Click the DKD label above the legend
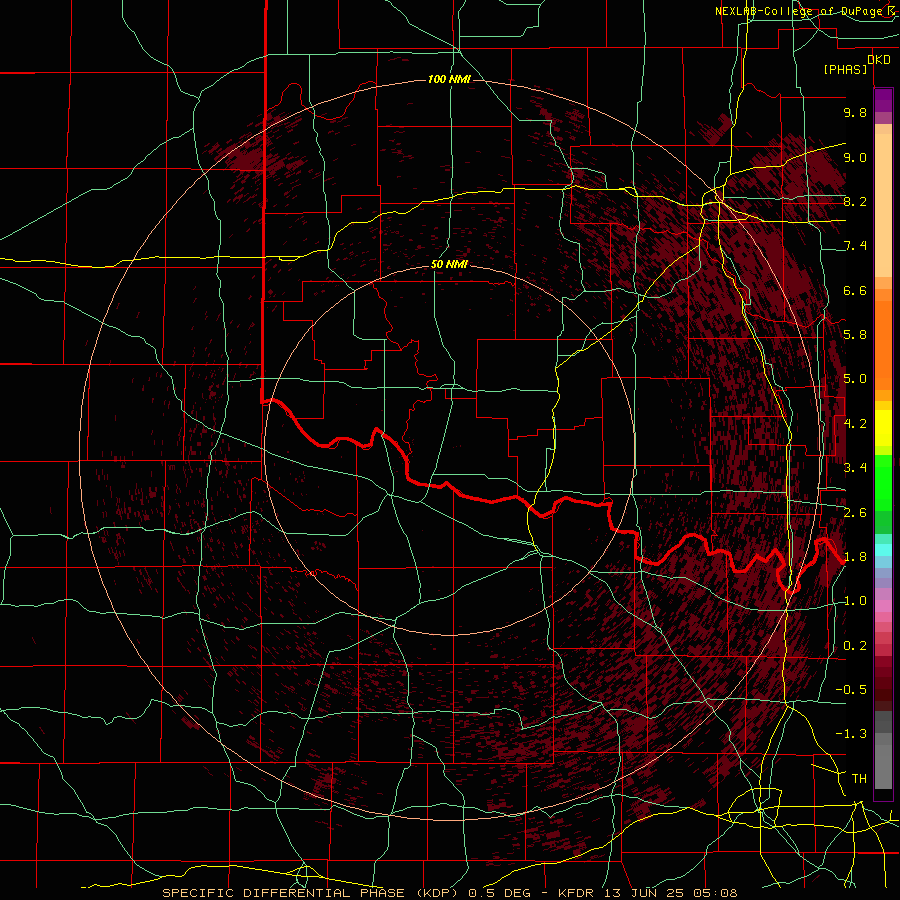 click(879, 59)
